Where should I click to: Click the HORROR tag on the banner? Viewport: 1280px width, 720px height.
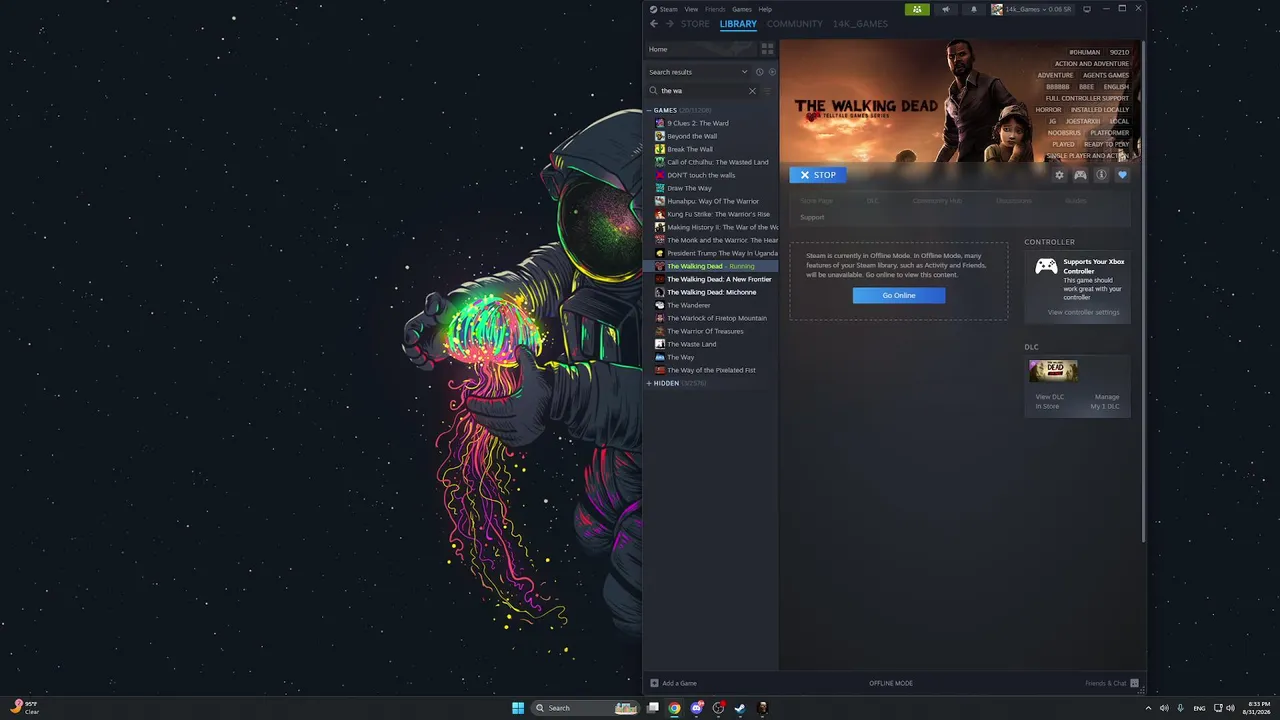click(x=1048, y=110)
